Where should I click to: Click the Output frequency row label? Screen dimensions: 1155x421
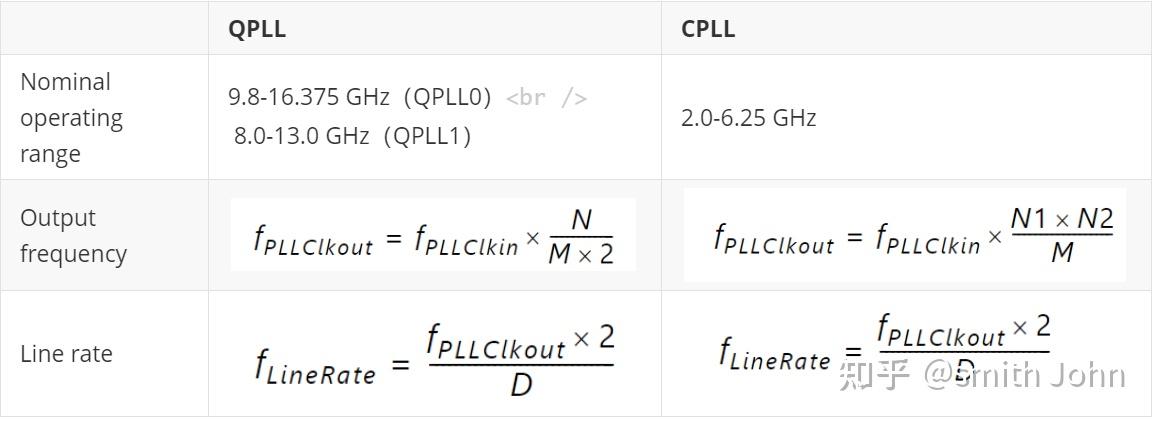[x=73, y=236]
